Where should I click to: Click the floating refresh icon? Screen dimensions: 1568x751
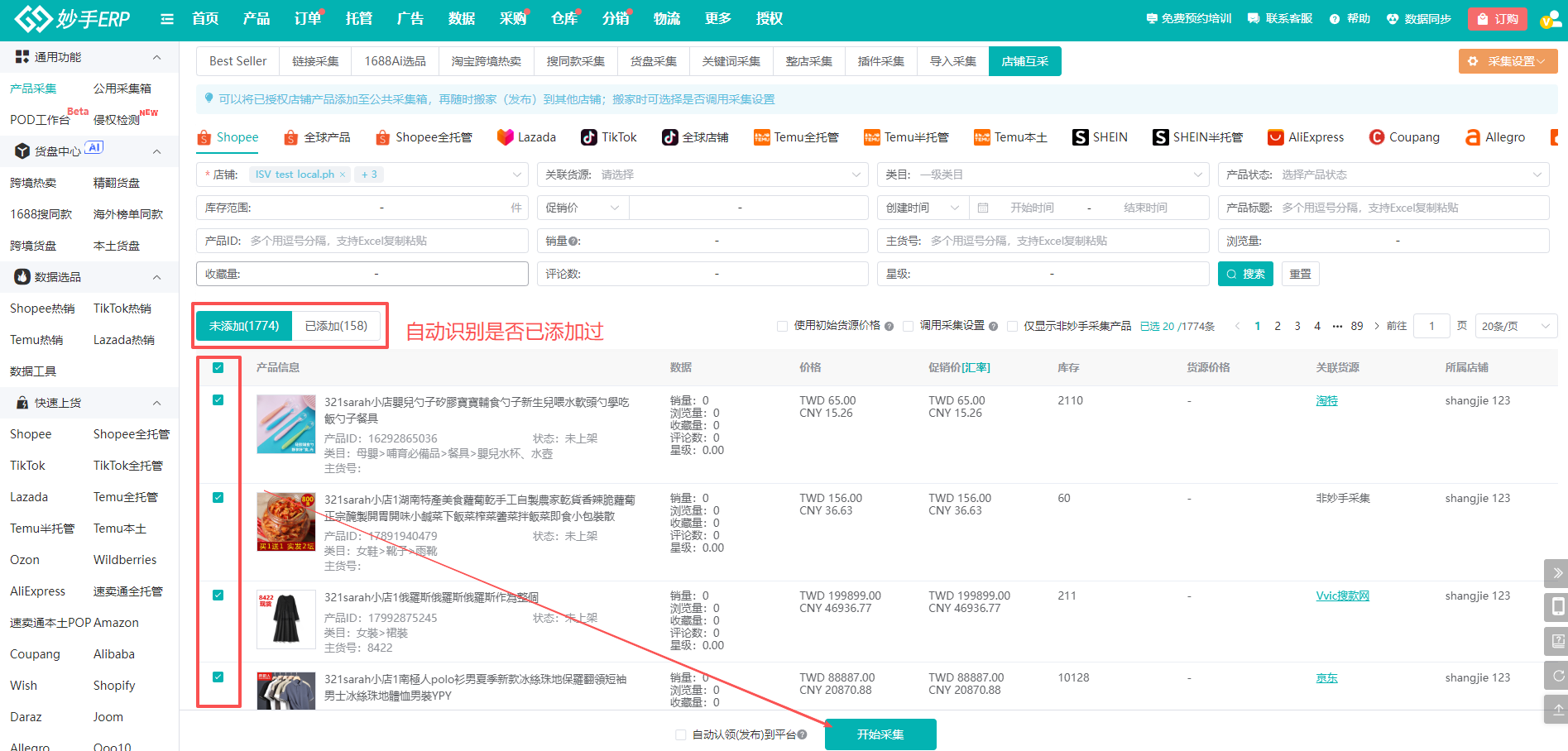point(1557,675)
